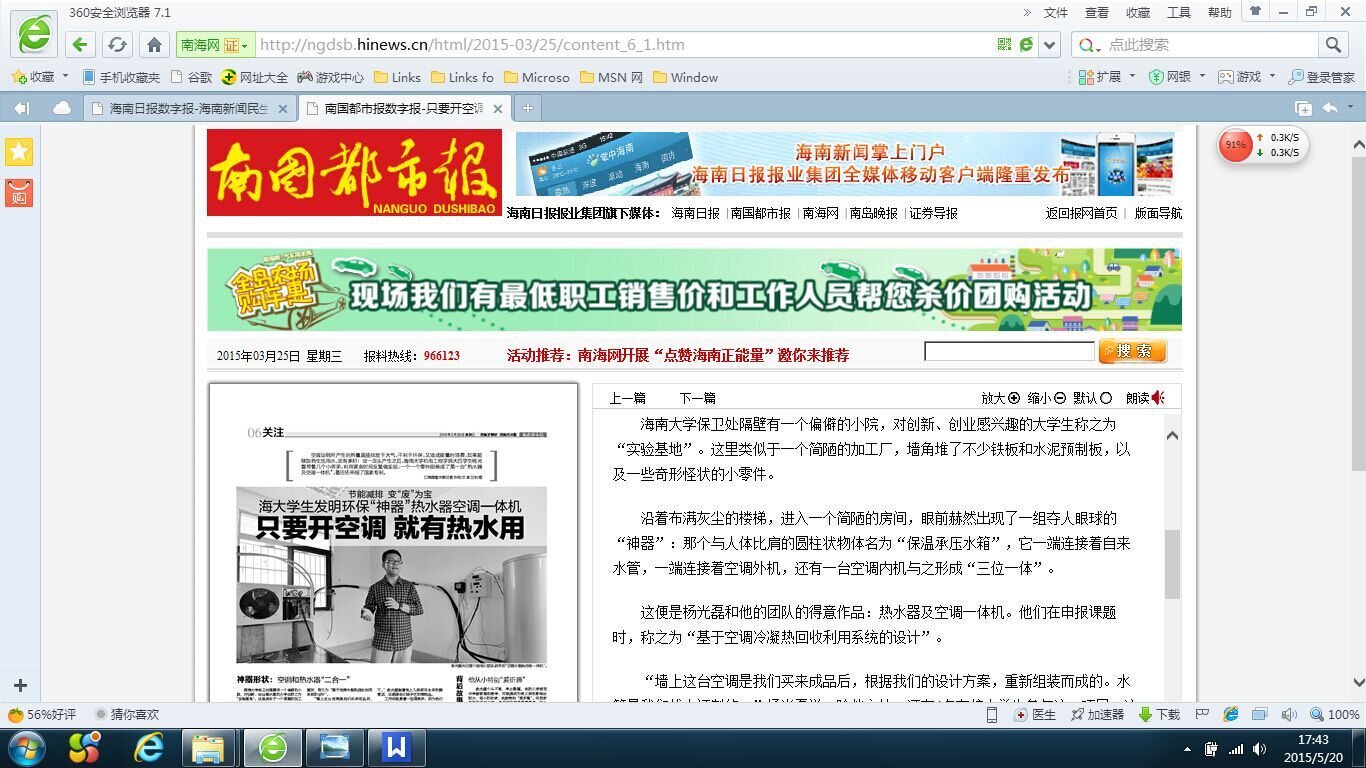Image resolution: width=1366 pixels, height=768 pixels.
Task: Open WPS Writer from the taskbar
Action: (x=396, y=747)
